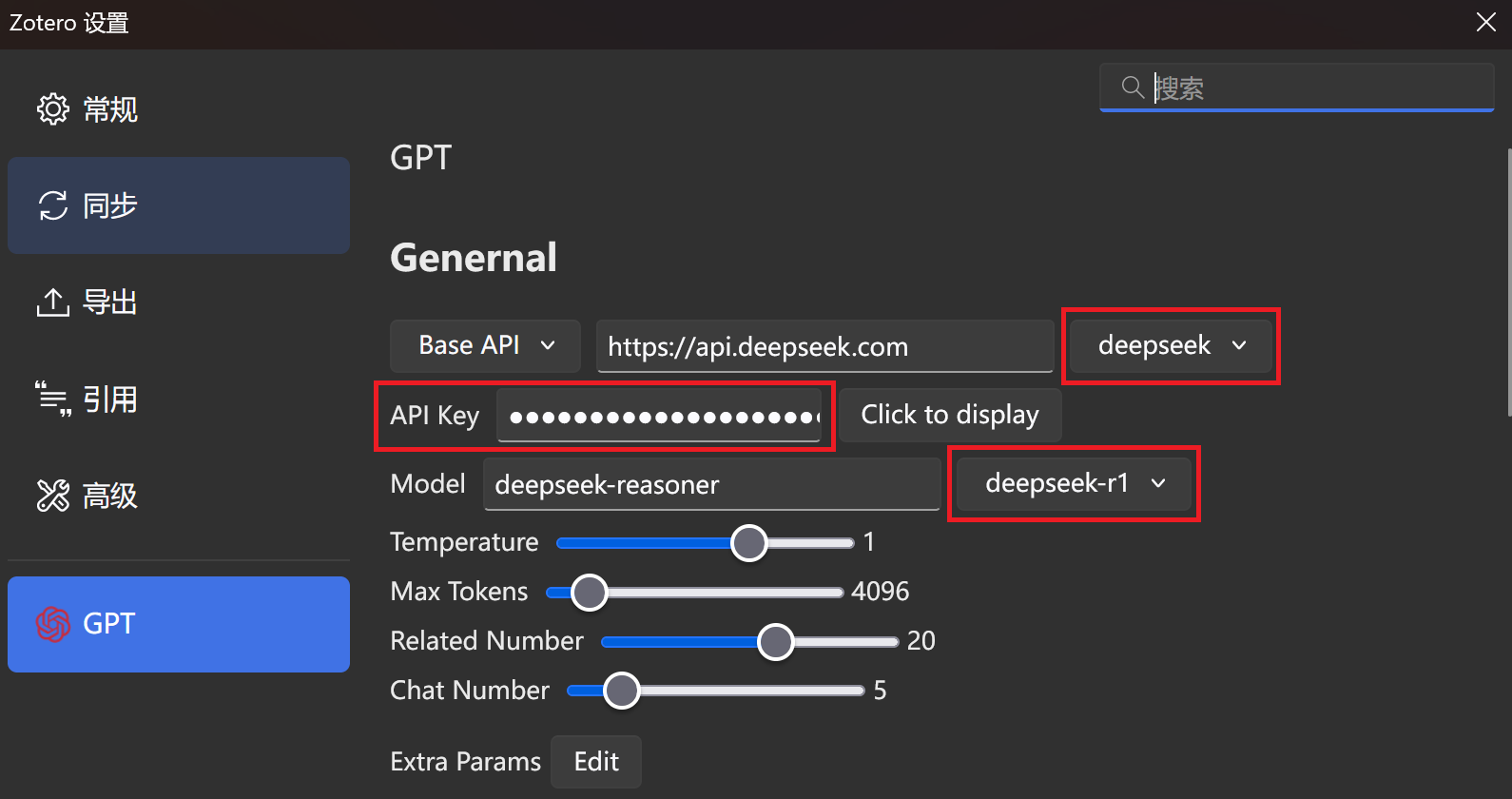Open the deepseek provider dropdown
1512x799 pixels.
pos(1170,345)
